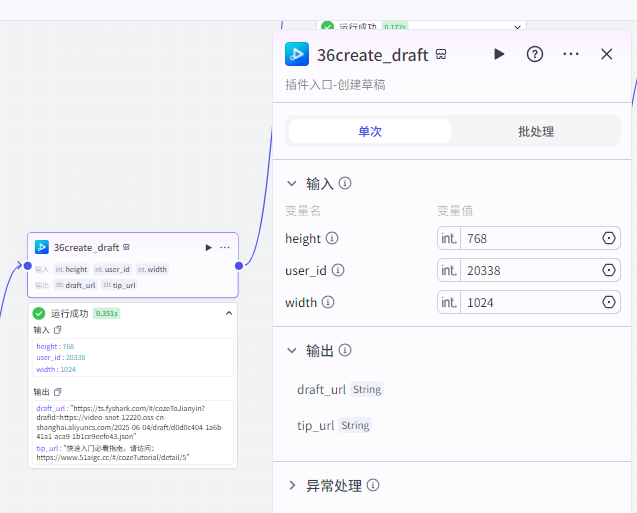Image resolution: width=637 pixels, height=513 pixels.
Task: Collapse the 输出 section
Action: tap(292, 350)
